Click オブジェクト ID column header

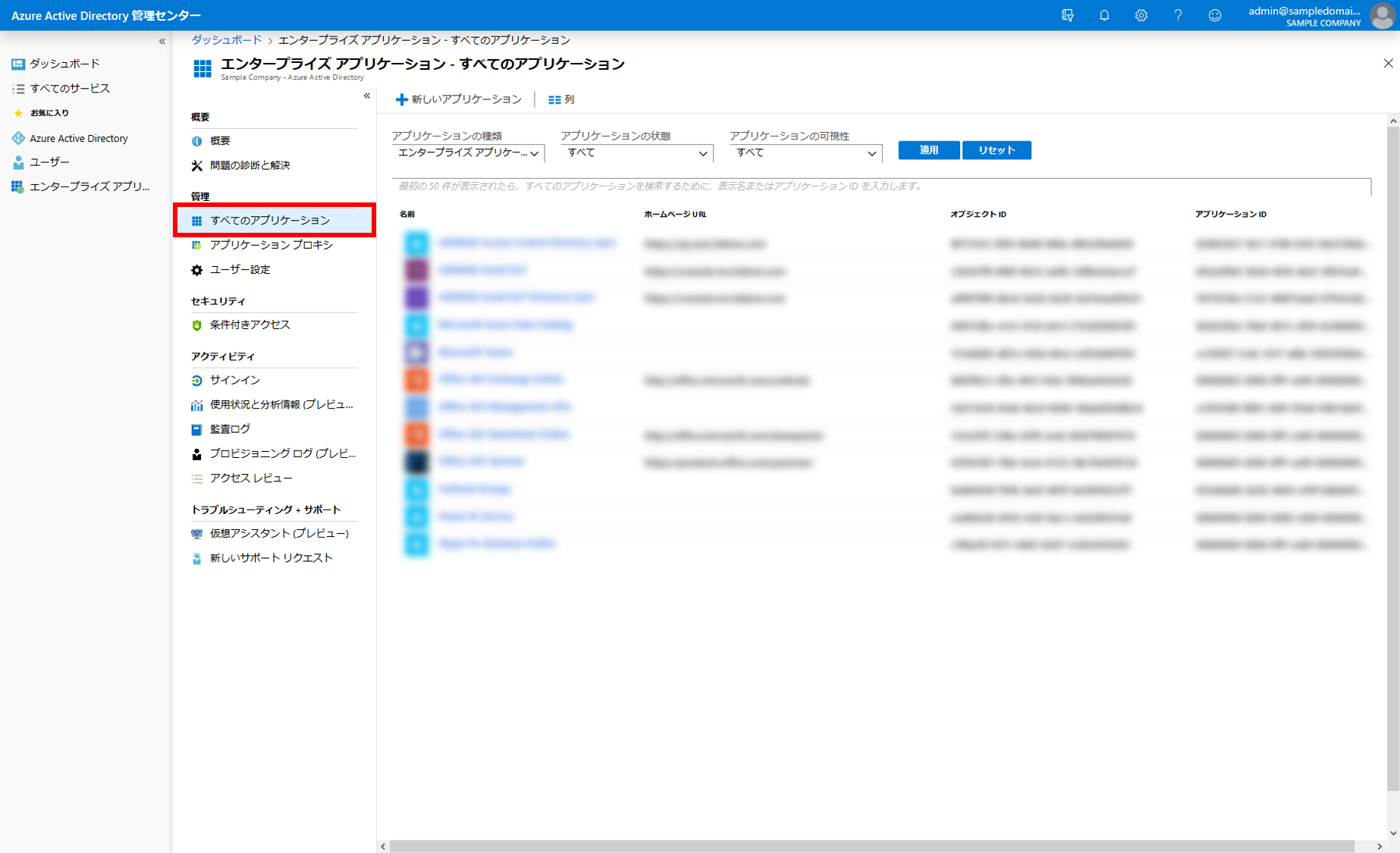point(978,215)
